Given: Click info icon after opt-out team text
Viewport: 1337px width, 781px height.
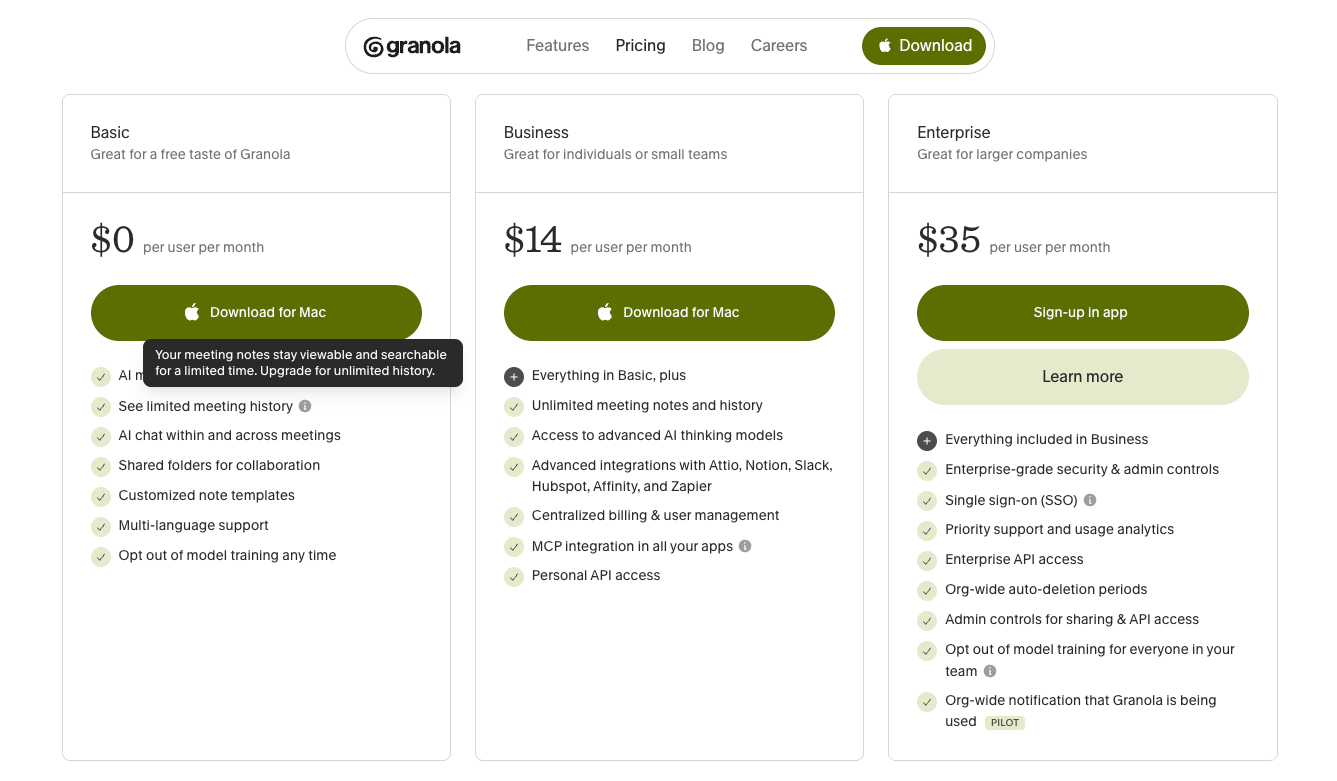Looking at the screenshot, I should [990, 672].
